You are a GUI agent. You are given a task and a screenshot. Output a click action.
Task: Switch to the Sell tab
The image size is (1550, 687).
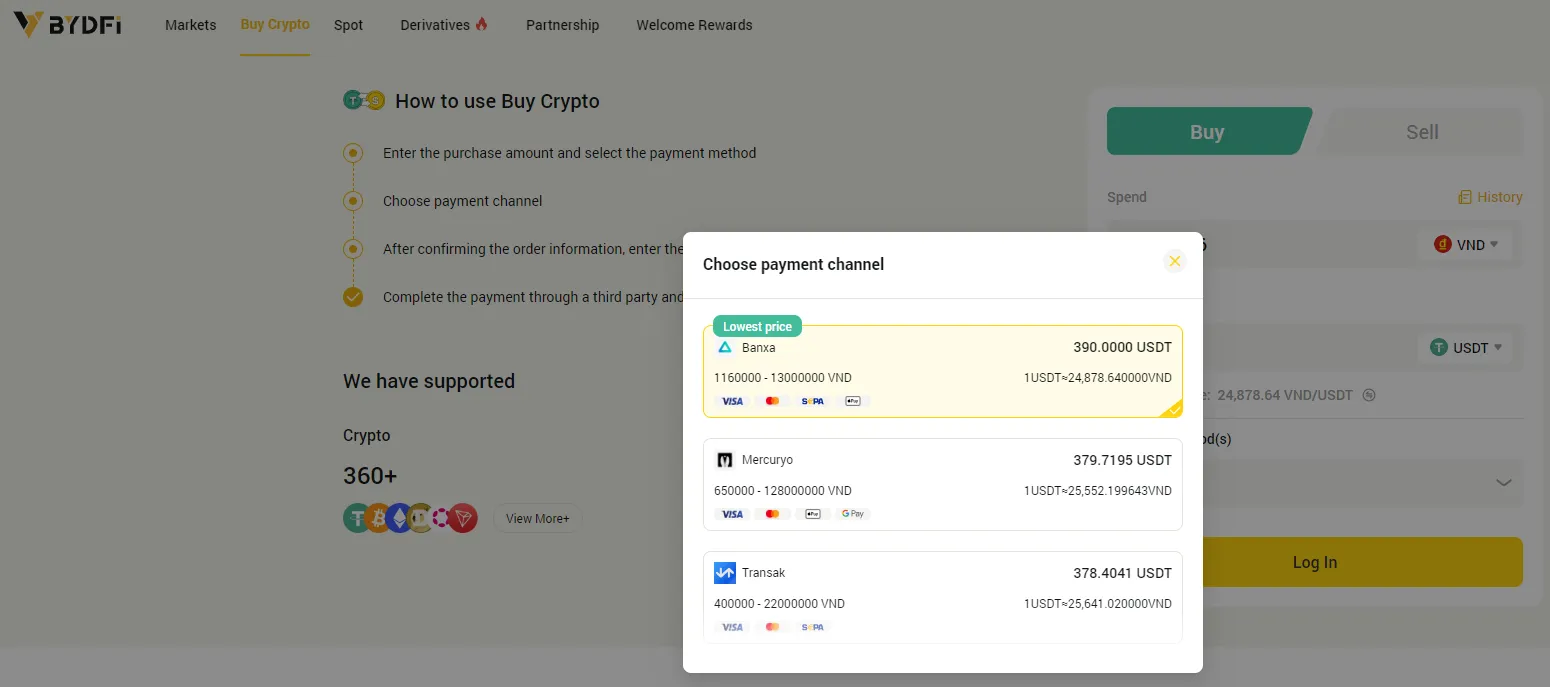[x=1422, y=132]
